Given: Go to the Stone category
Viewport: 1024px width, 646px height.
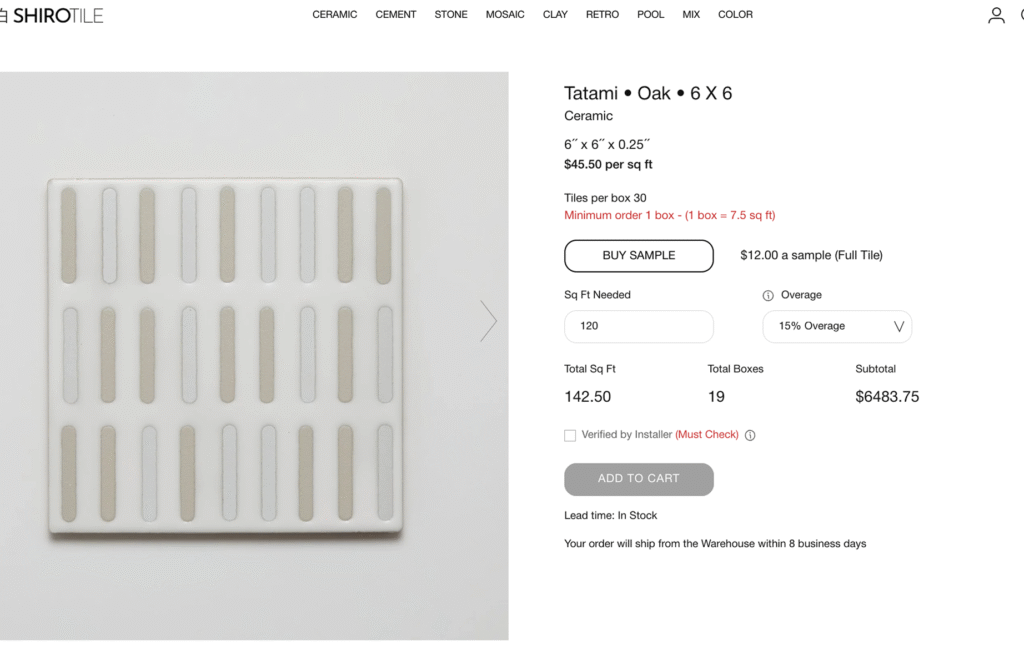Looking at the screenshot, I should tap(451, 15).
